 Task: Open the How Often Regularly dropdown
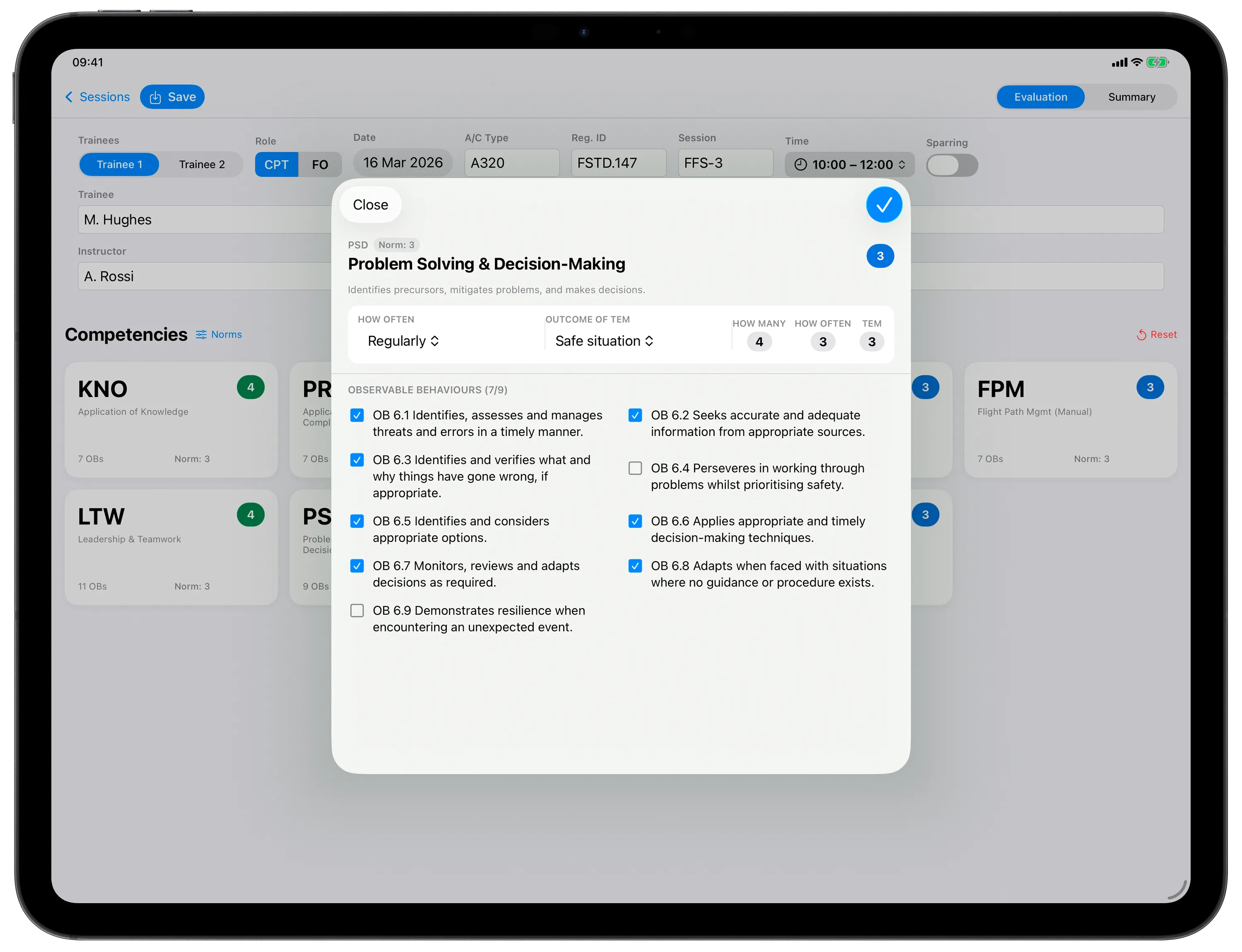(403, 341)
